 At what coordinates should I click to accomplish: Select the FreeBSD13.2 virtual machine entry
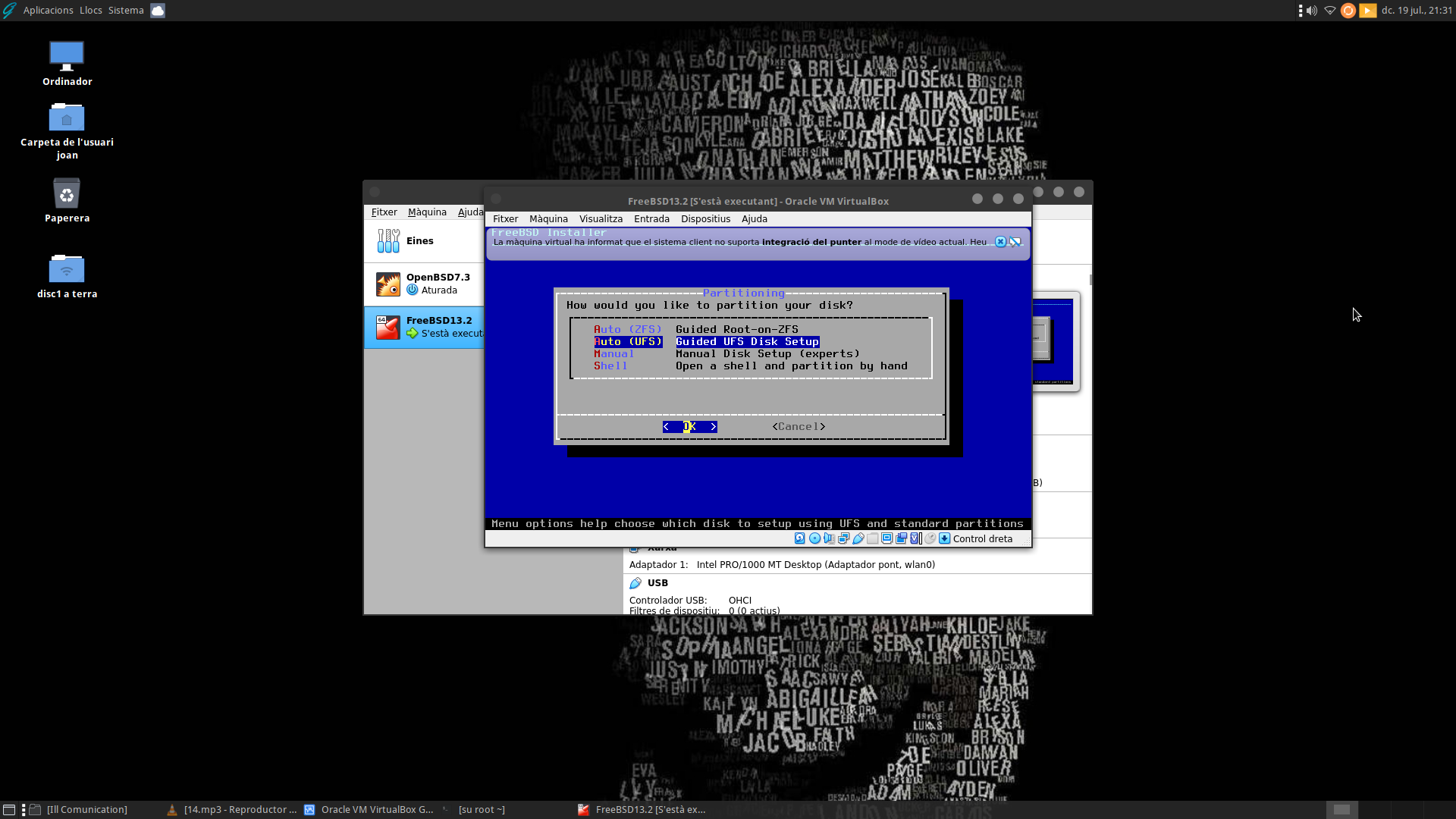click(424, 327)
